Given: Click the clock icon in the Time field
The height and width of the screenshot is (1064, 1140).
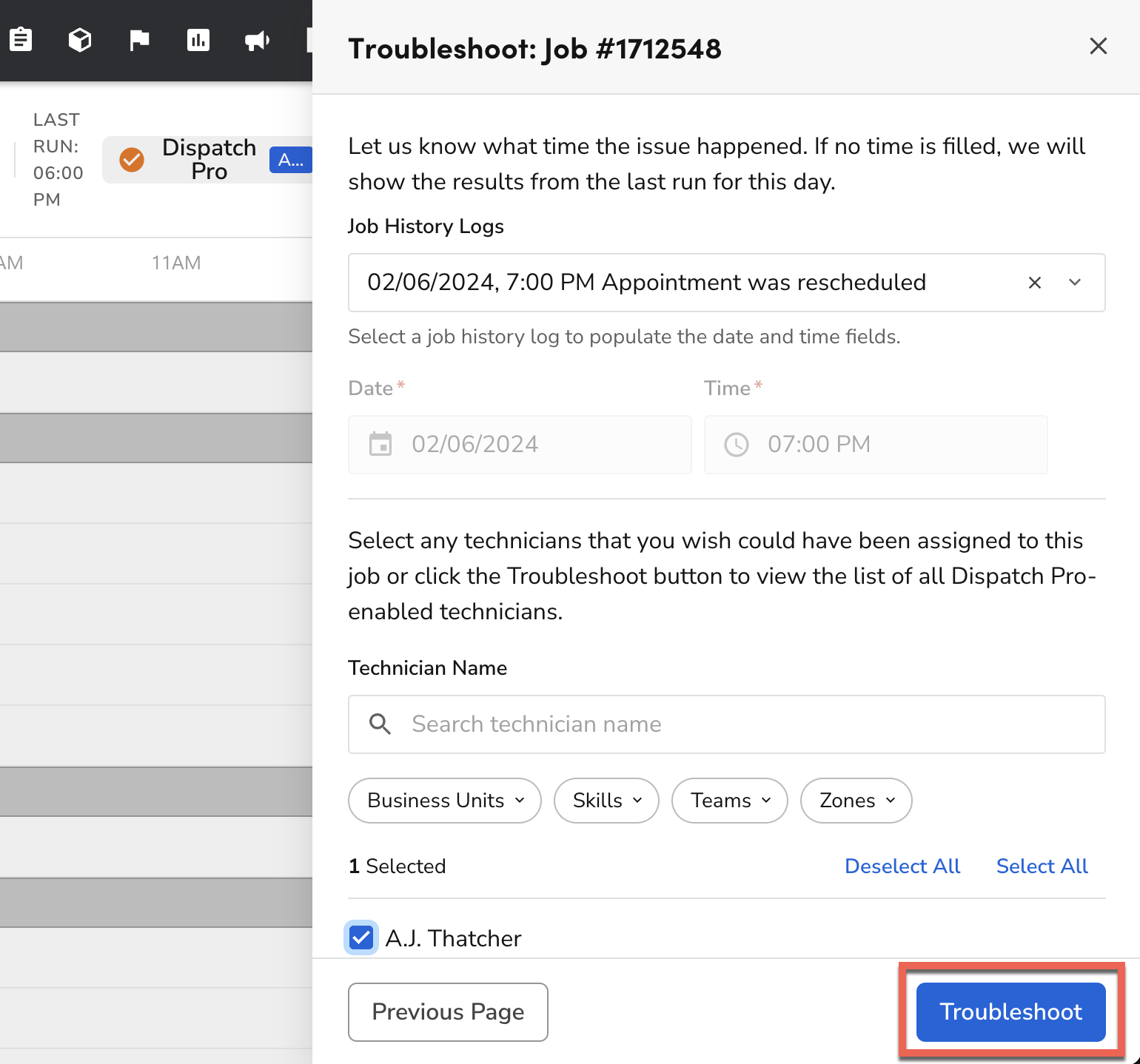Looking at the screenshot, I should coord(736,444).
